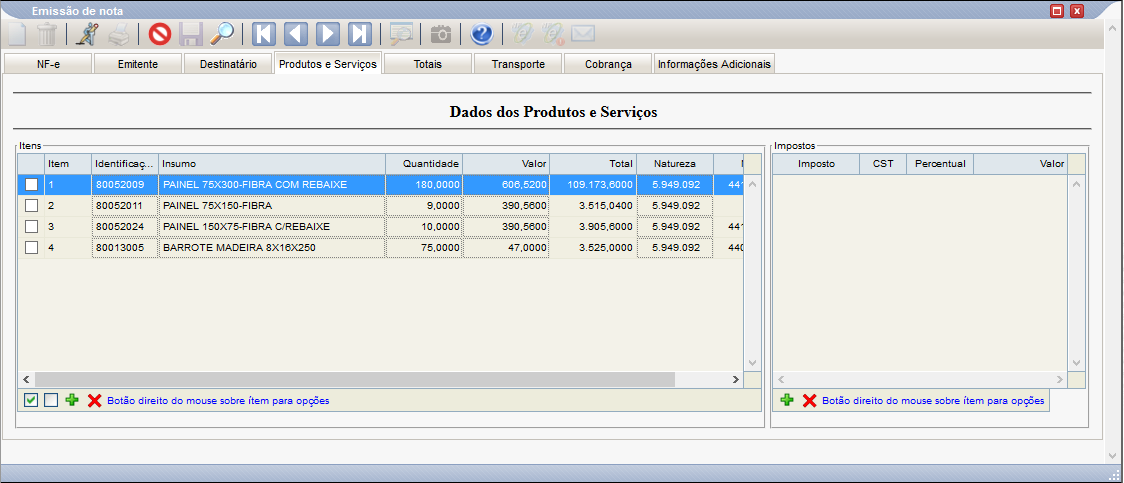Click the edit pencil figure icon
The image size is (1124, 483).
click(x=87, y=34)
